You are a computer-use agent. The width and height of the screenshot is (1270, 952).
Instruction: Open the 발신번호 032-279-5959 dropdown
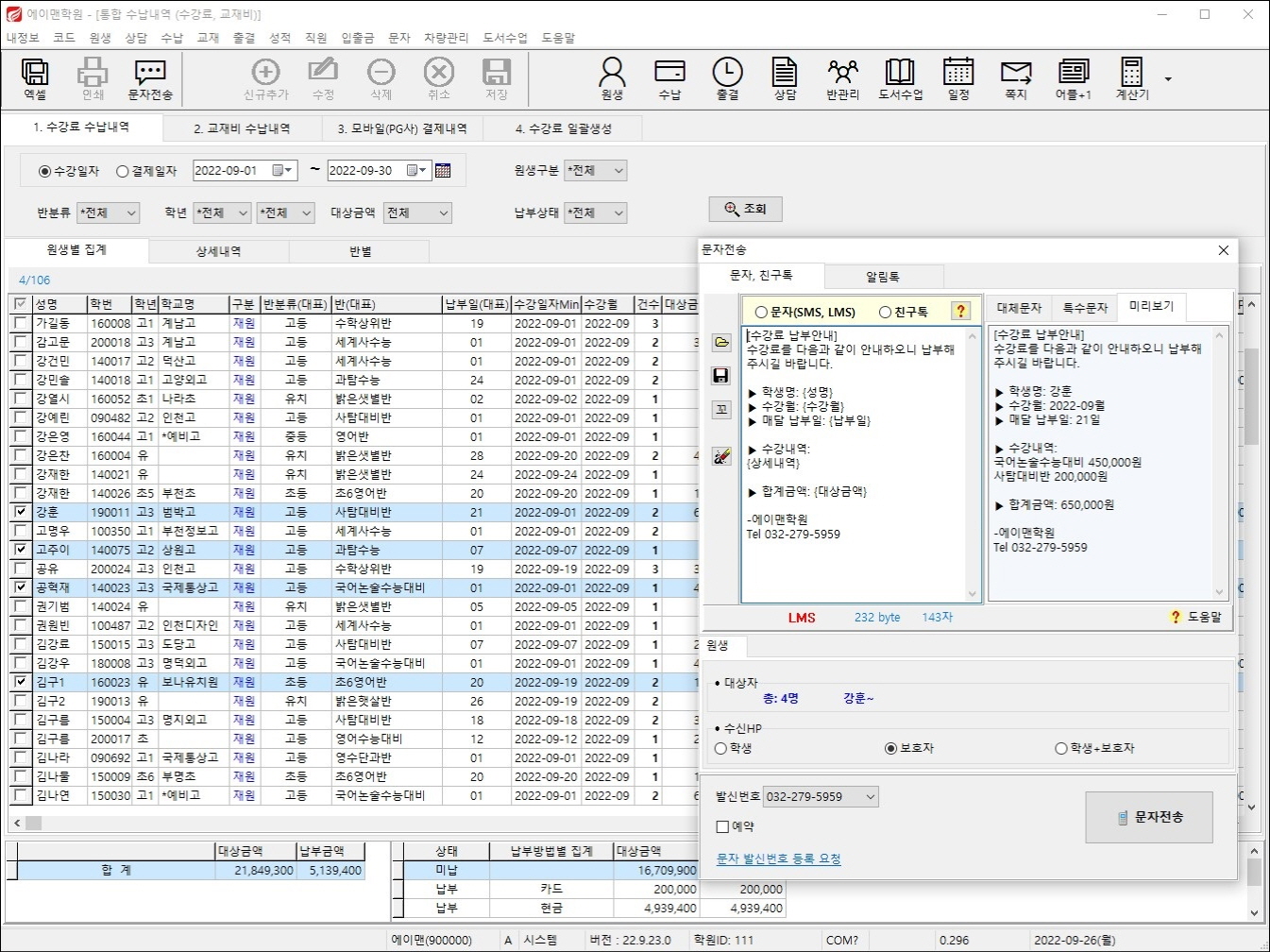[871, 796]
